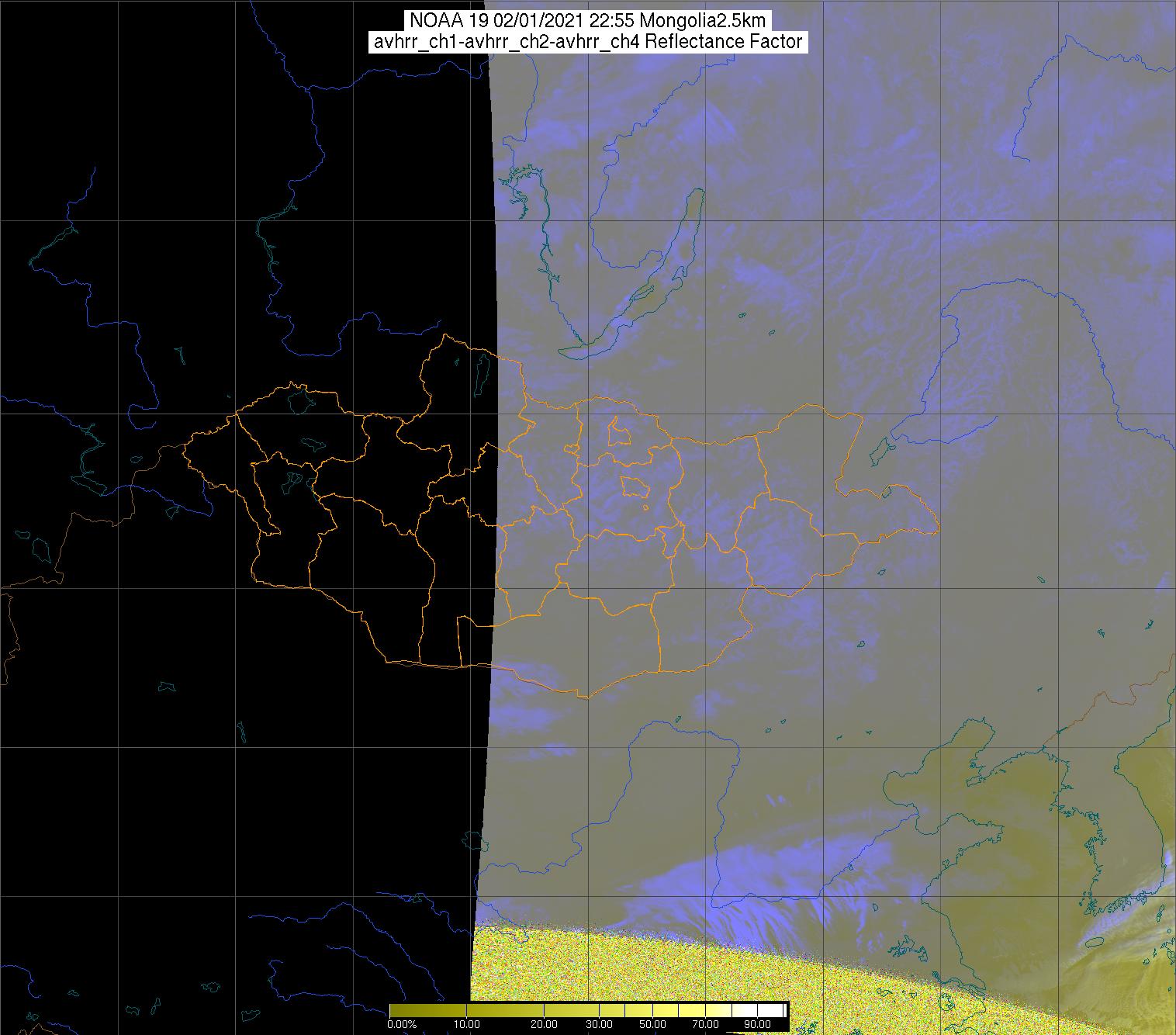Viewport: 1176px width, 1035px height.
Task: Click the 70.00 legend scale label
Action: pos(704,1025)
